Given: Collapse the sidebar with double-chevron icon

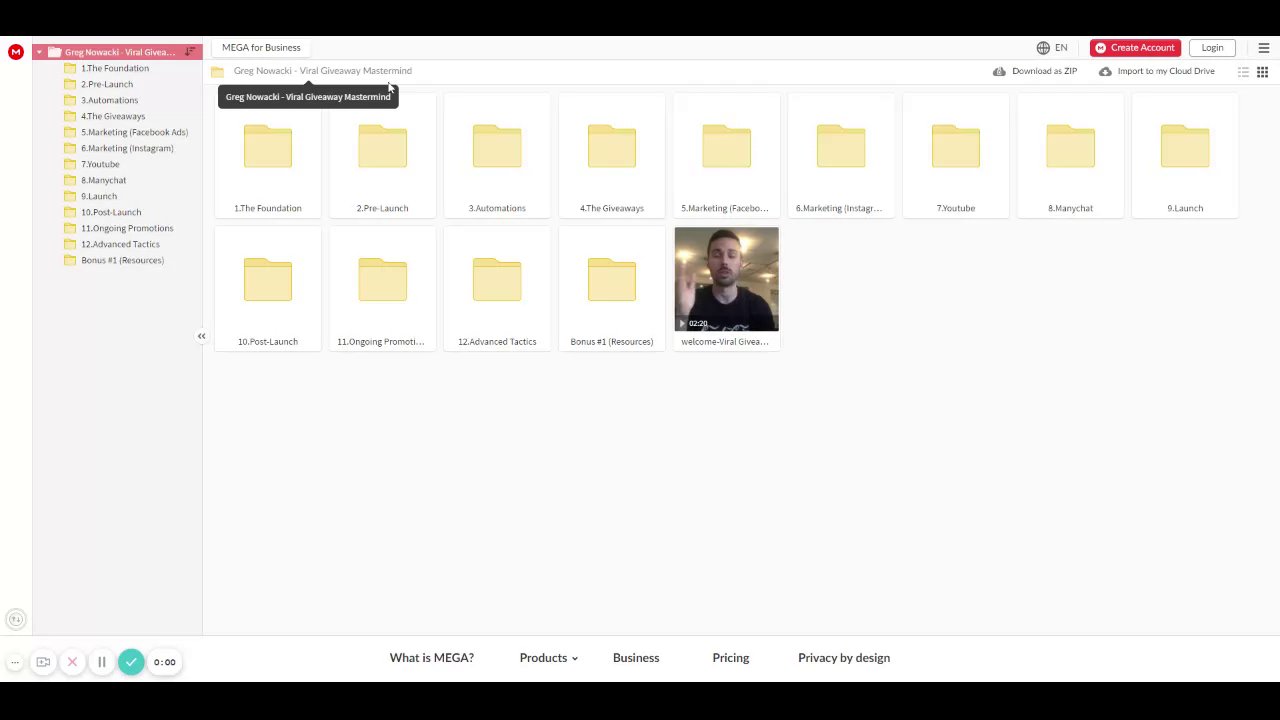Looking at the screenshot, I should tap(201, 336).
